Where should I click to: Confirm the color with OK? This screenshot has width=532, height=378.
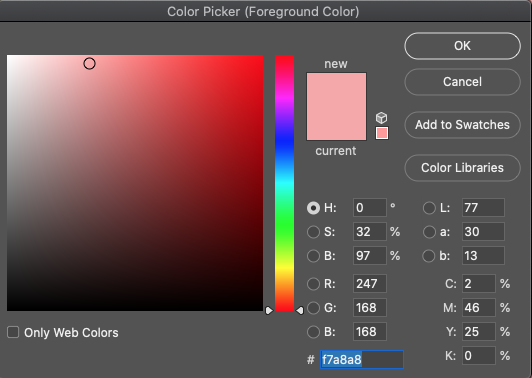click(462, 46)
